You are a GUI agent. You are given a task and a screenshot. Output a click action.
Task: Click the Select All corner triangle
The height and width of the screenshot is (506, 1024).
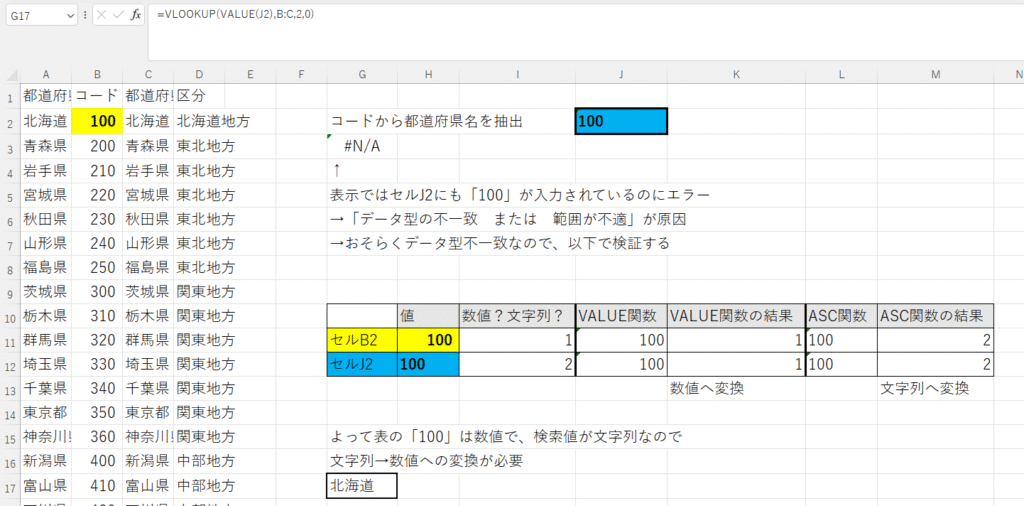(x=10, y=73)
